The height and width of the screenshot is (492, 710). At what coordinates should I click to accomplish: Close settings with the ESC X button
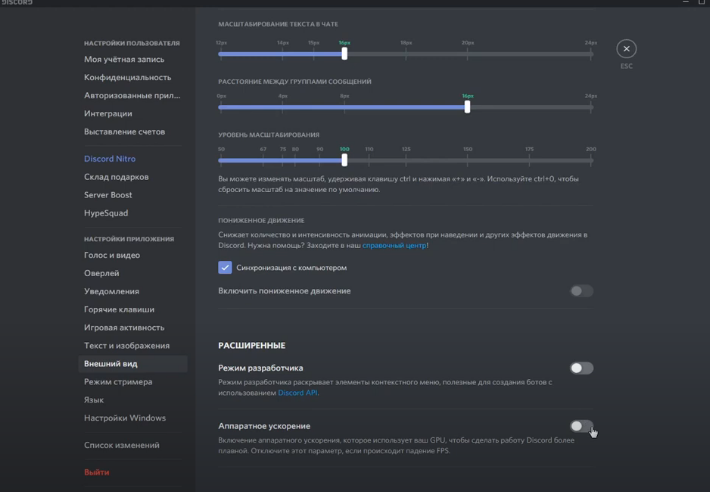point(626,49)
